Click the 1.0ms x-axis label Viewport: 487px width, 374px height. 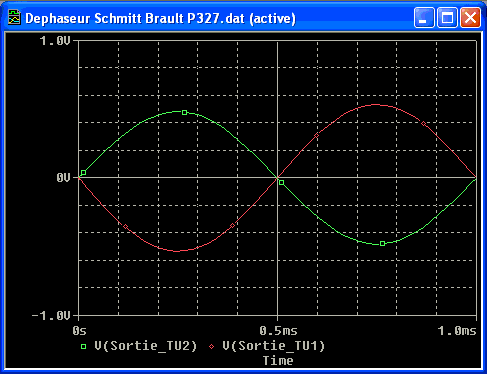(x=457, y=331)
